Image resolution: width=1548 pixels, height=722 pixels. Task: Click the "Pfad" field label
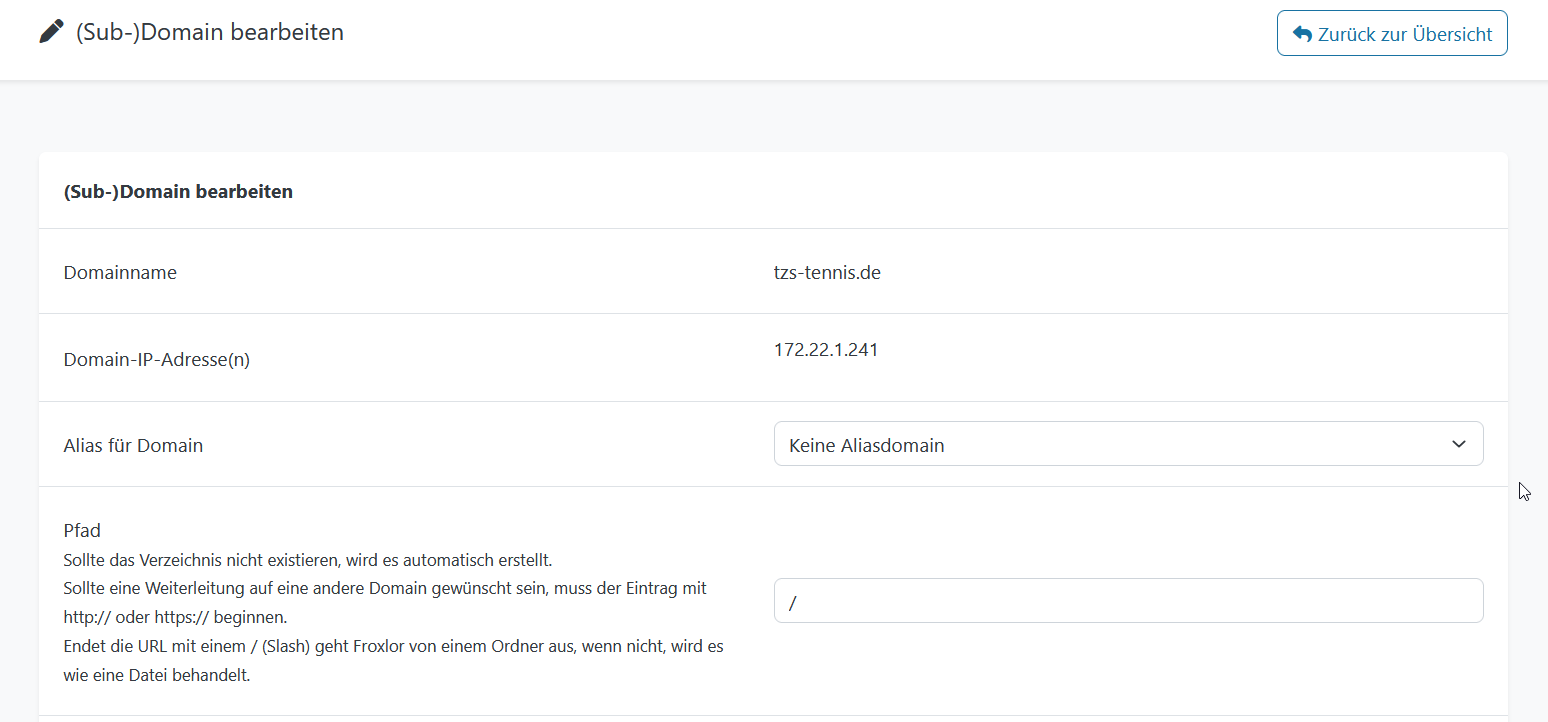(82, 530)
